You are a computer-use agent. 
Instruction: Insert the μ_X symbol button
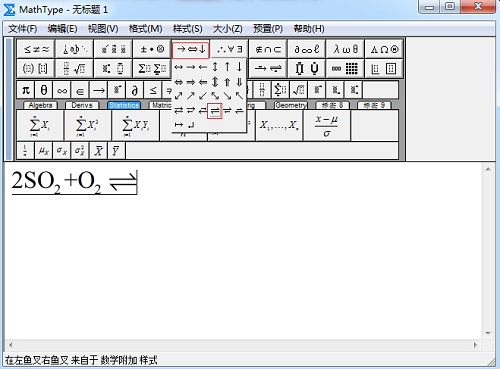pos(44,151)
